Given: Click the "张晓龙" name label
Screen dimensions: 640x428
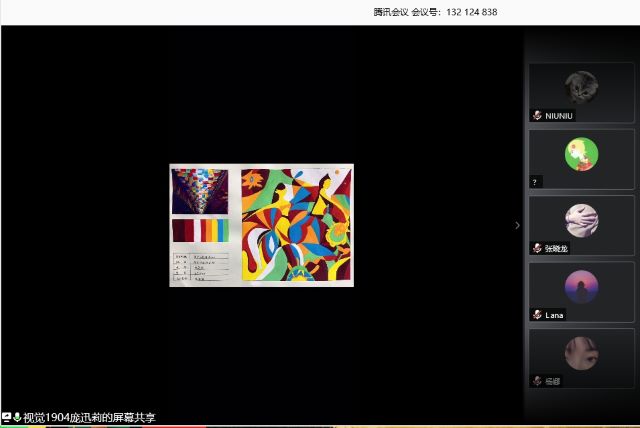Looking at the screenshot, I should (556, 248).
